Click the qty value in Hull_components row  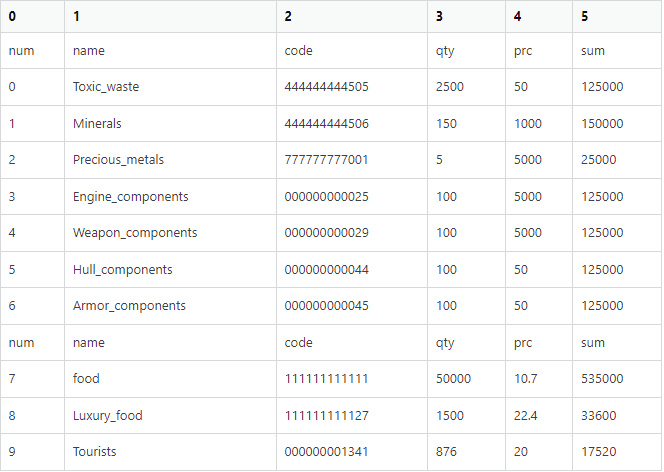(446, 270)
